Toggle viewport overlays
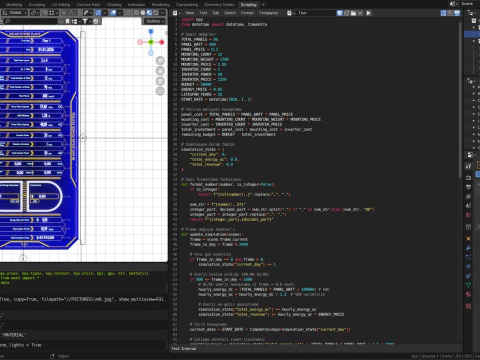 (113, 13)
